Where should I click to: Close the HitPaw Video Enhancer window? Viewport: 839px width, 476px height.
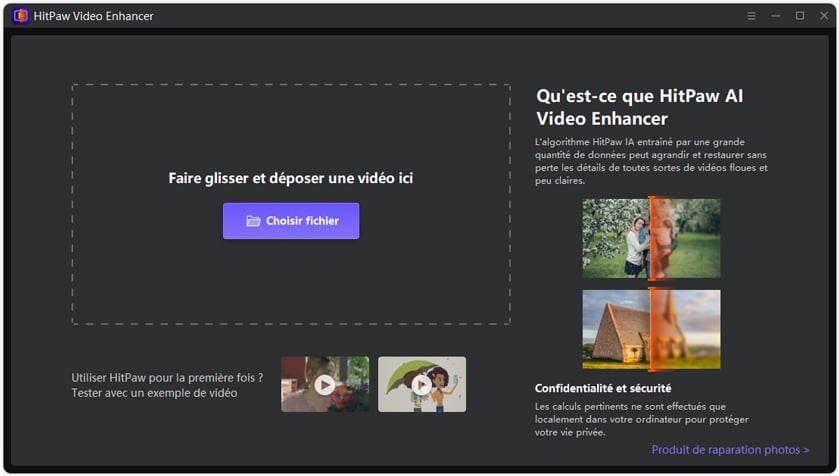[822, 16]
